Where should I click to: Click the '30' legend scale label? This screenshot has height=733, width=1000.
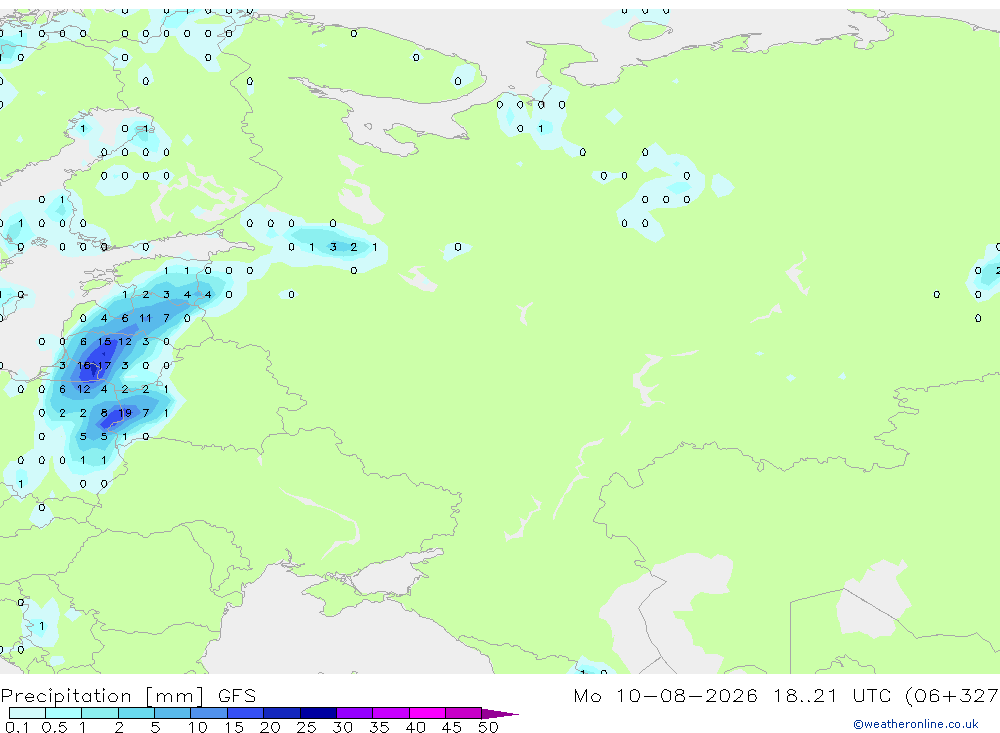pyautogui.click(x=343, y=727)
